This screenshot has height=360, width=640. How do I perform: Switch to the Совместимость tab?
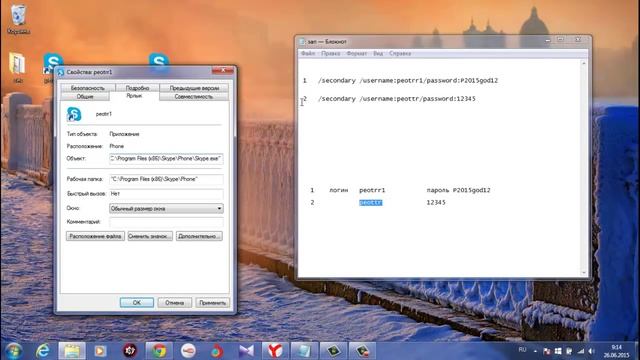194,97
